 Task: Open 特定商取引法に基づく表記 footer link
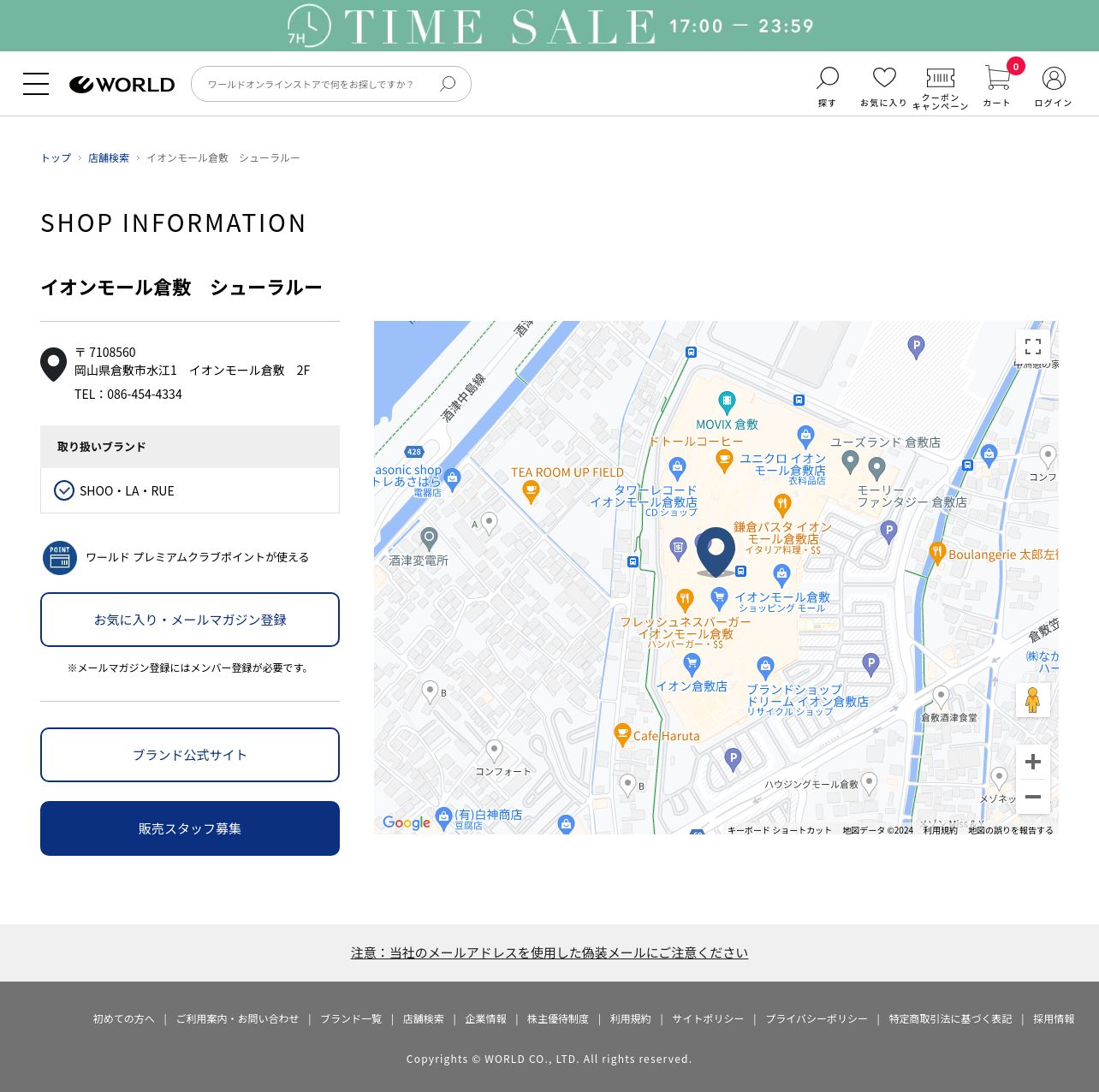click(950, 1018)
